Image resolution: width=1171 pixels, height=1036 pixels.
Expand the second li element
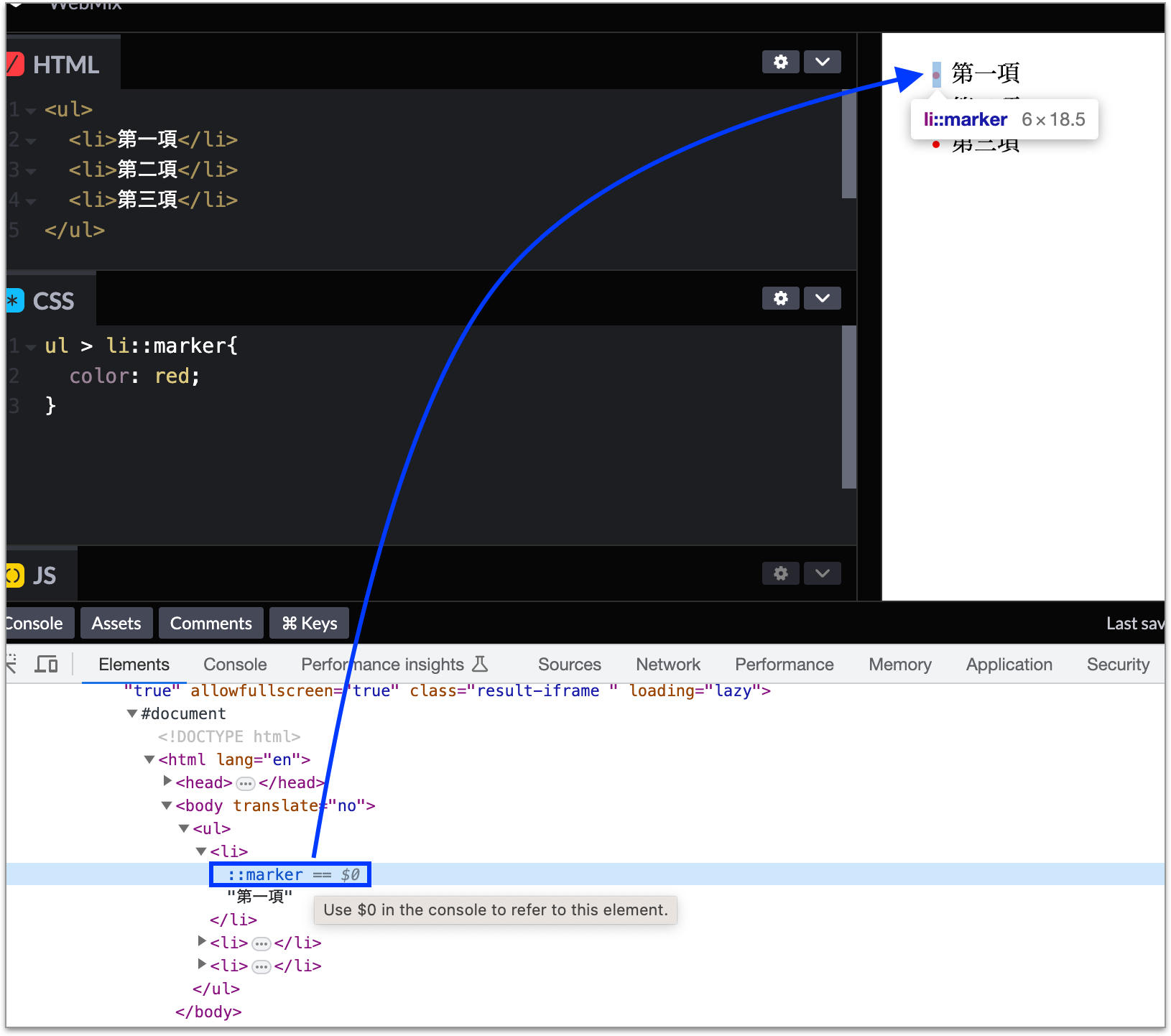click(202, 941)
